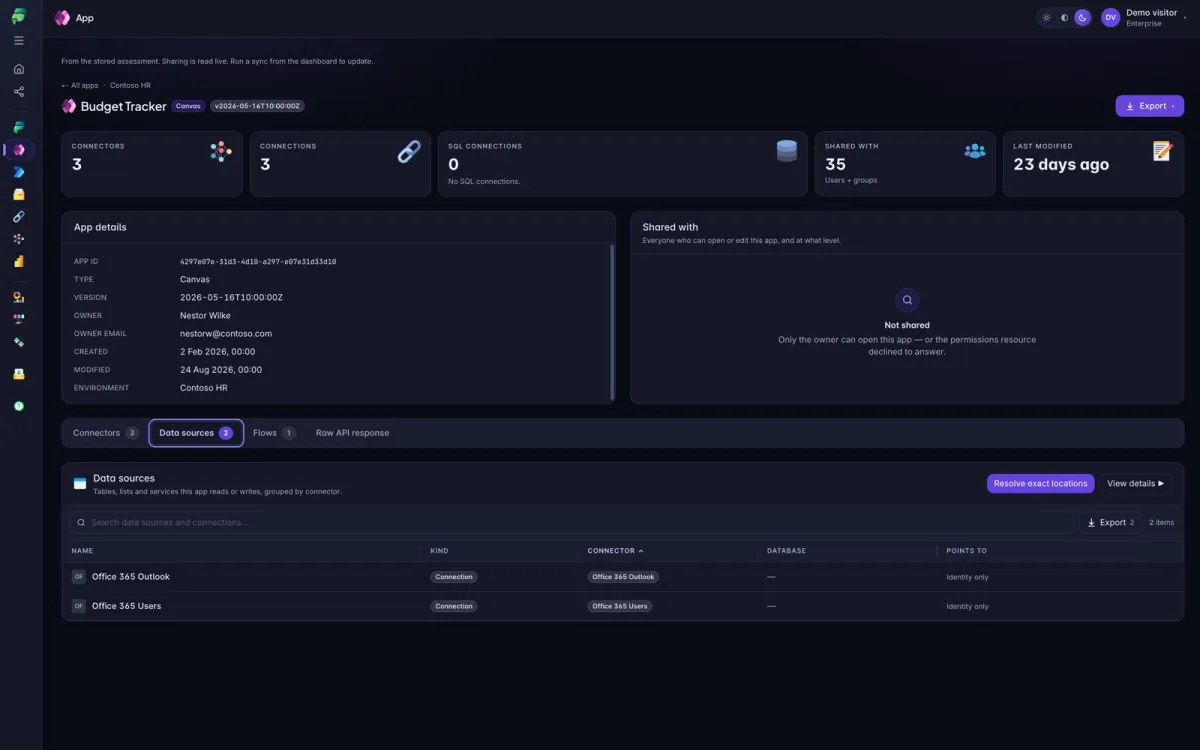The height and width of the screenshot is (750, 1200).
Task: Click the Canvas type badge
Action: pyautogui.click(x=189, y=106)
